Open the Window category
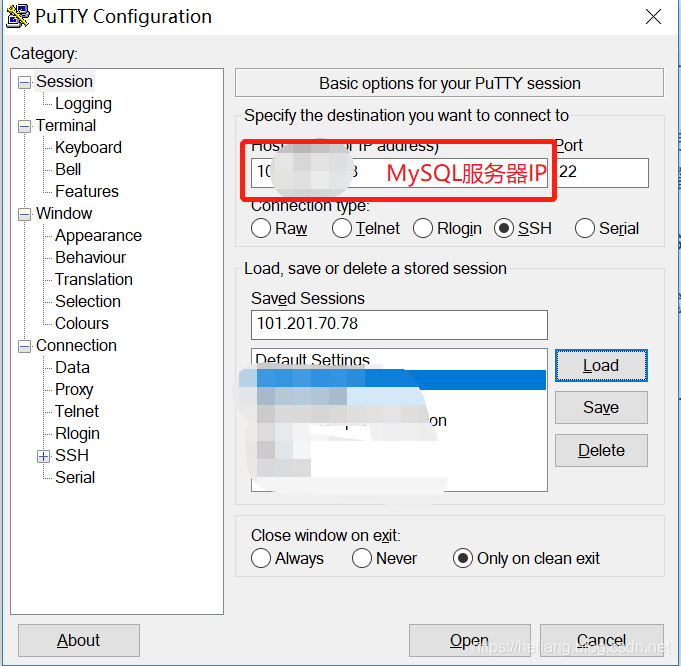The height and width of the screenshot is (666, 681). pyautogui.click(x=64, y=213)
